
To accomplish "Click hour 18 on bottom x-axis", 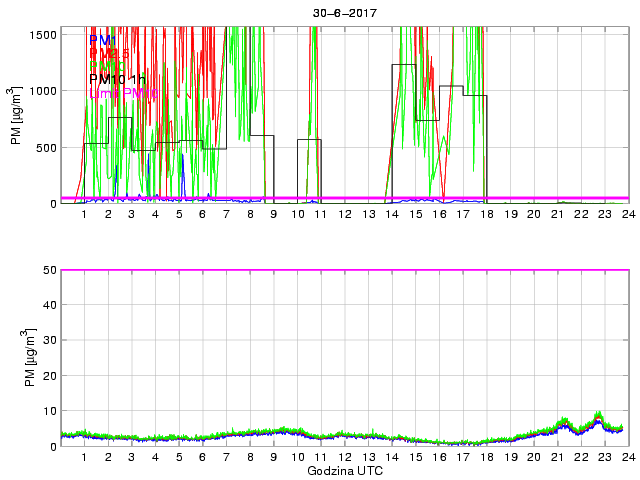I will (486, 457).
